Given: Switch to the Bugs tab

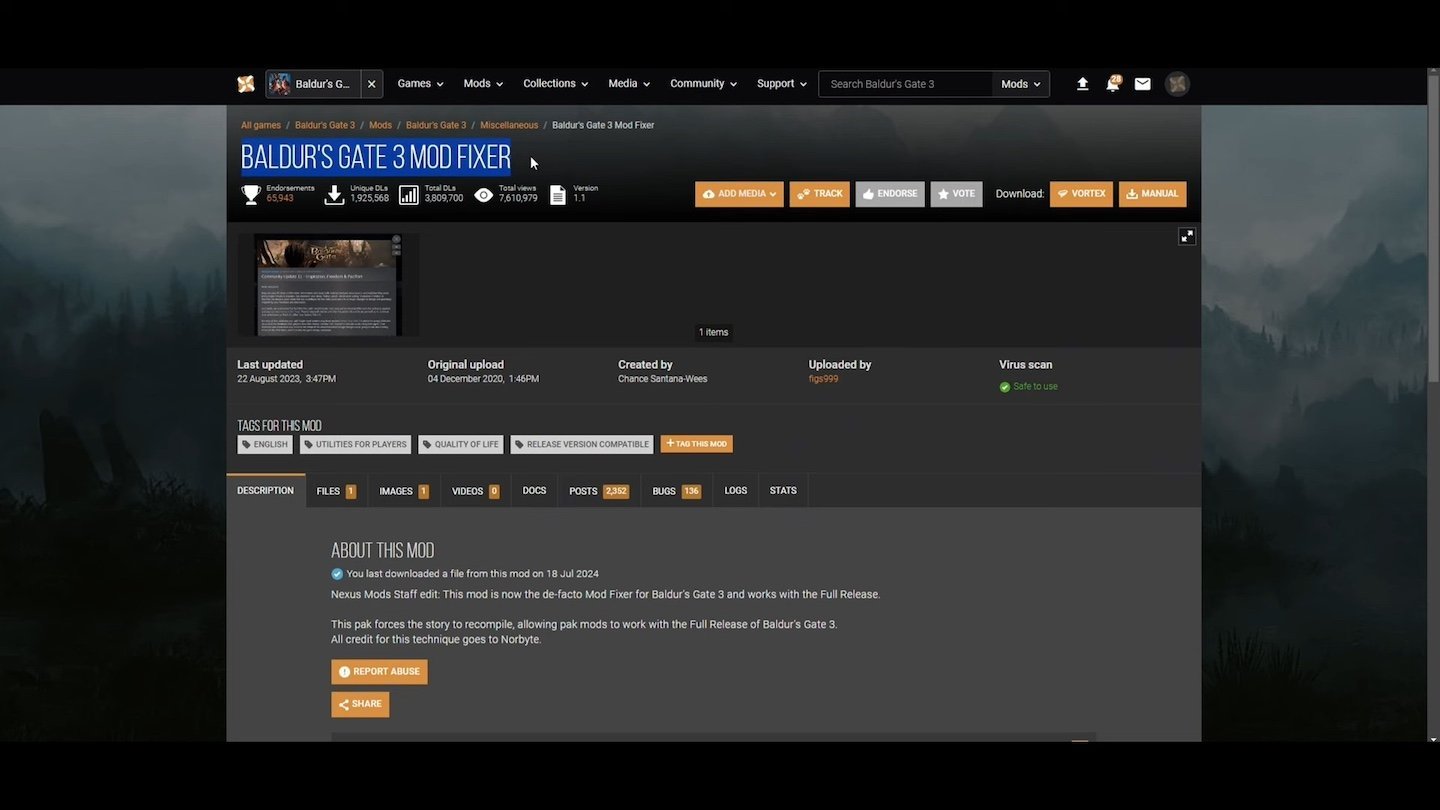Looking at the screenshot, I should (676, 491).
